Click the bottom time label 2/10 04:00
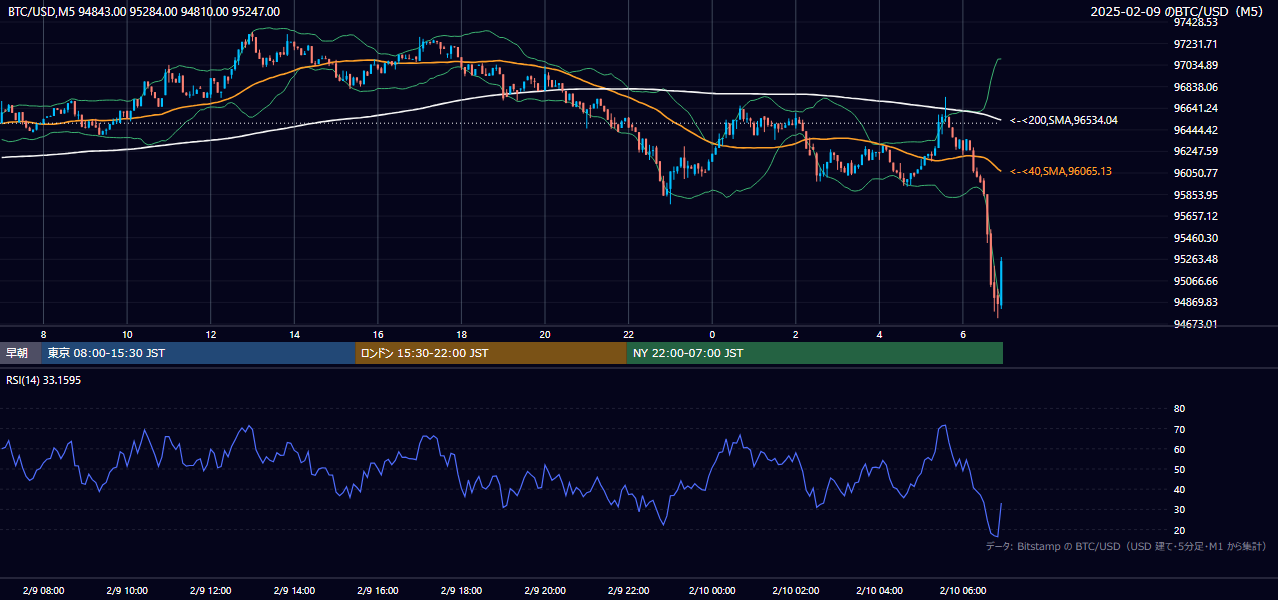The width and height of the screenshot is (1278, 600). pyautogui.click(x=879, y=590)
